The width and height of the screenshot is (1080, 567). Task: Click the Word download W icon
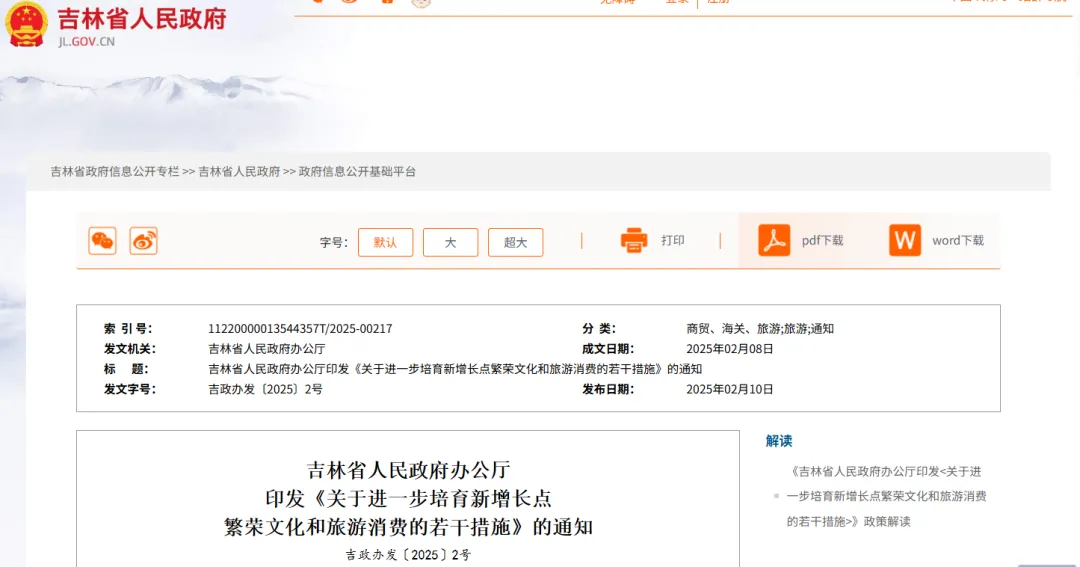pyautogui.click(x=905, y=241)
